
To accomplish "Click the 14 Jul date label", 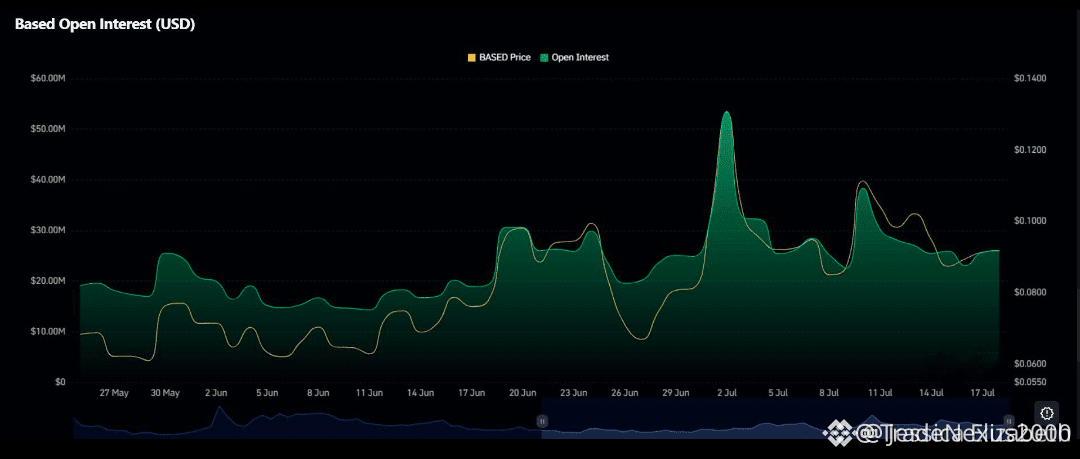I will tap(932, 394).
